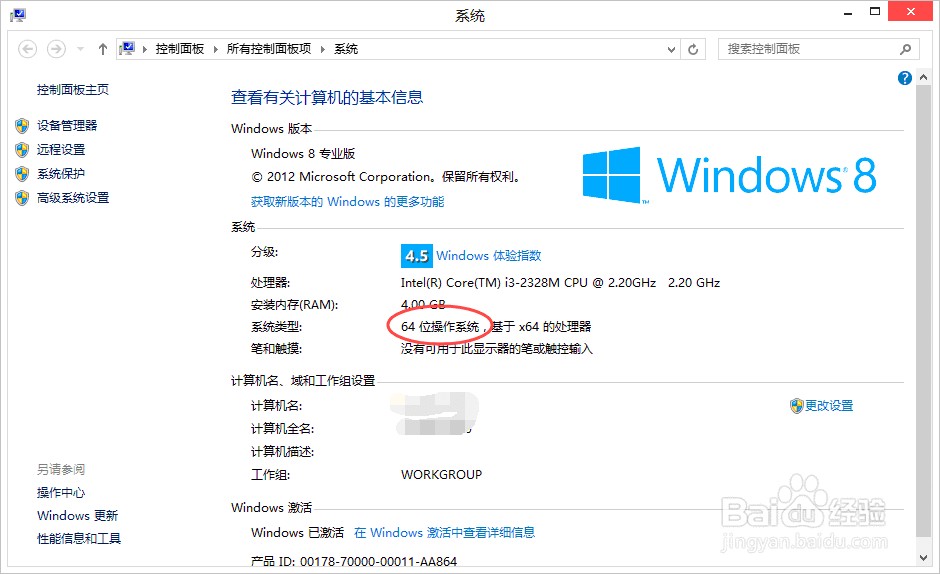Open 设备管理器 from sidebar
The image size is (940, 574).
[67, 125]
